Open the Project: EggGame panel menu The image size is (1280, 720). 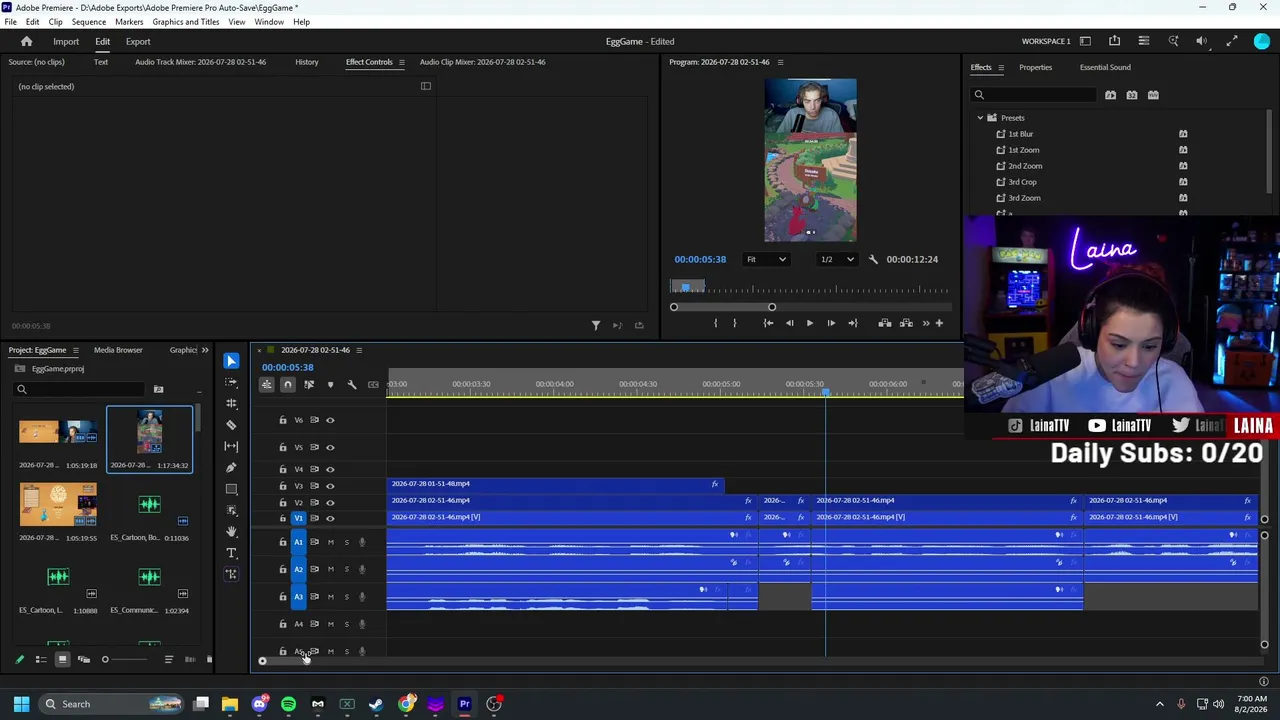(x=75, y=350)
